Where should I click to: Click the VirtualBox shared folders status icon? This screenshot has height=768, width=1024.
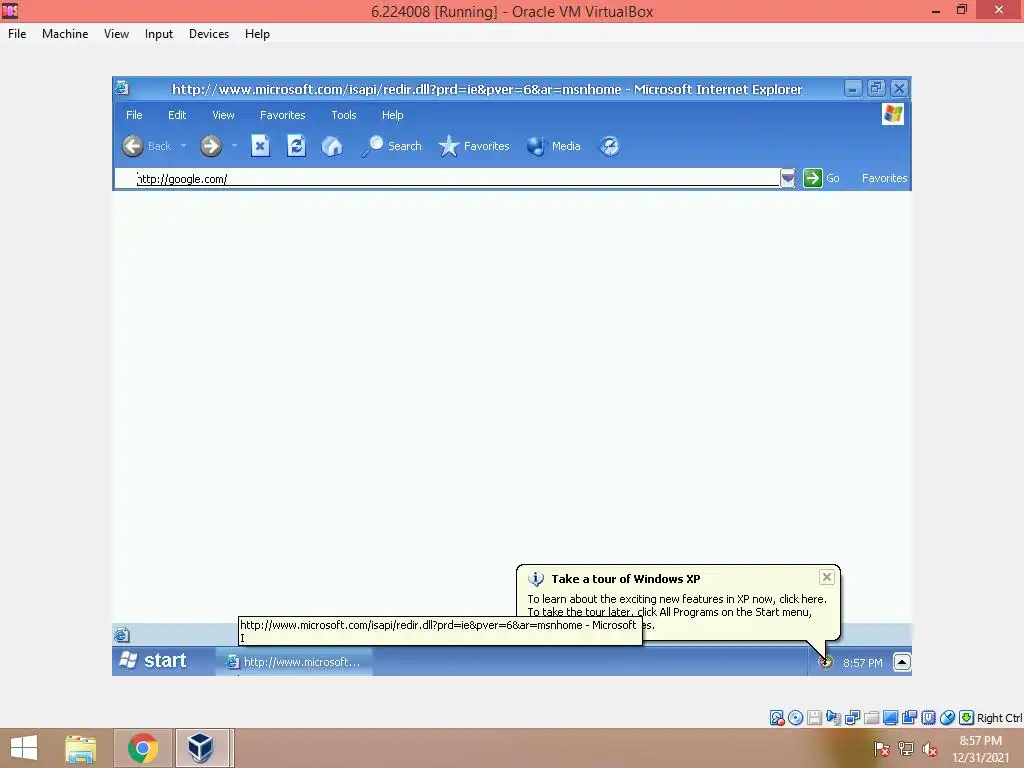click(x=871, y=718)
